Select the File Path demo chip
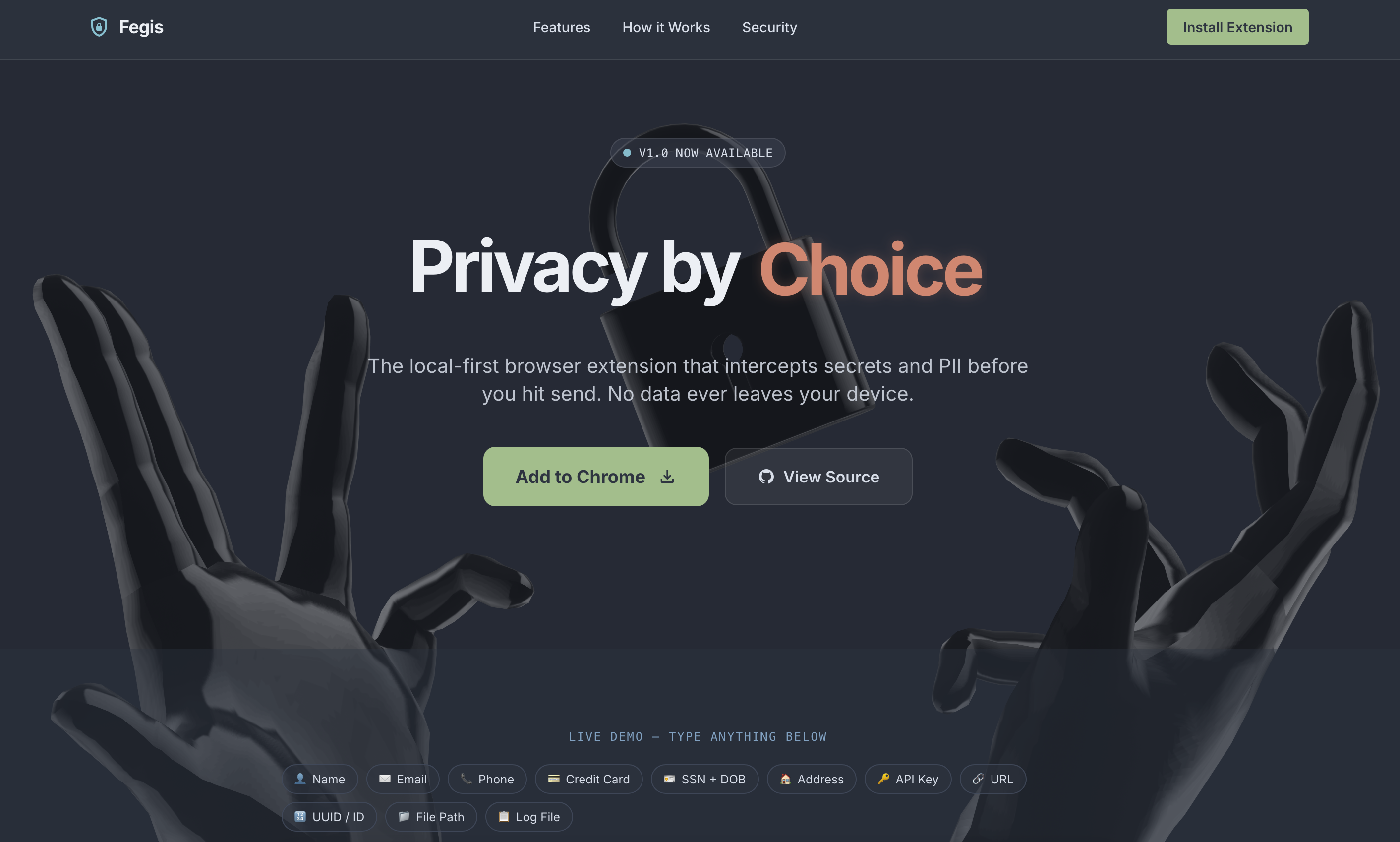The height and width of the screenshot is (842, 1400). click(x=431, y=817)
